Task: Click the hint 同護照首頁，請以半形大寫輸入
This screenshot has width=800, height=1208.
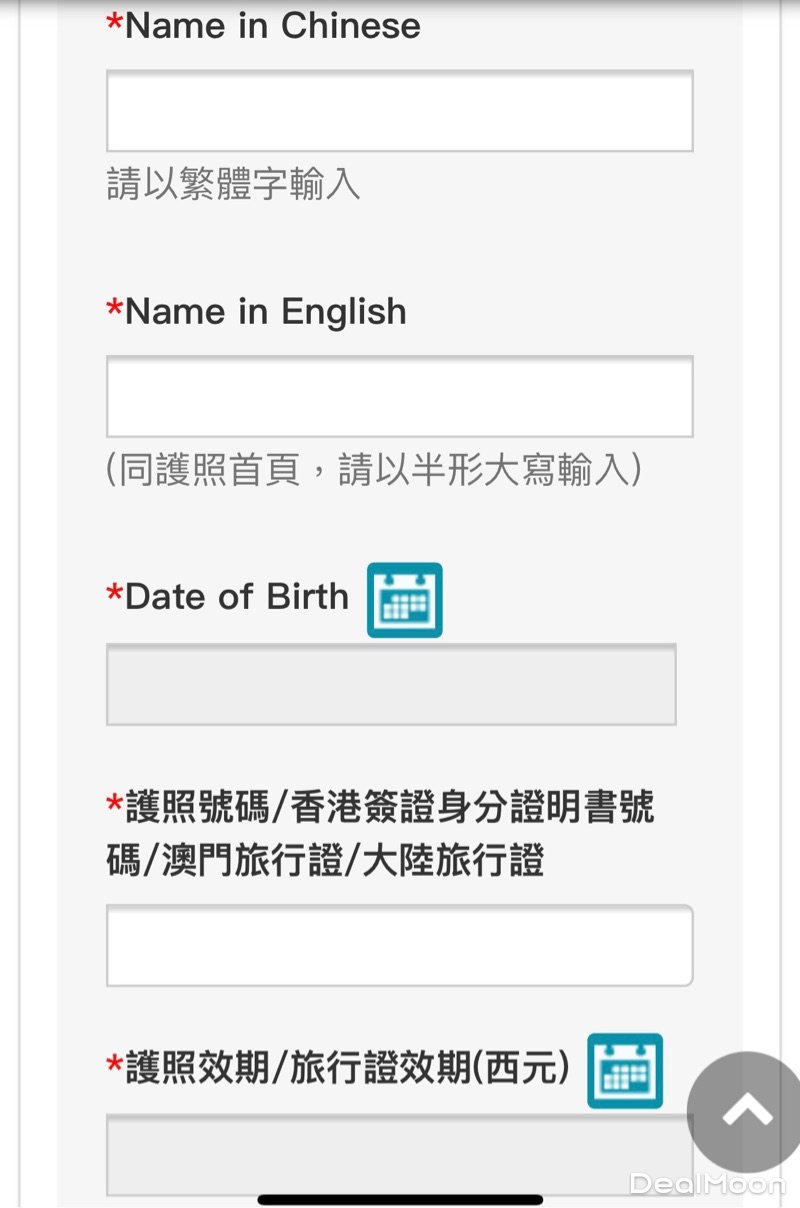Action: pyautogui.click(x=373, y=470)
